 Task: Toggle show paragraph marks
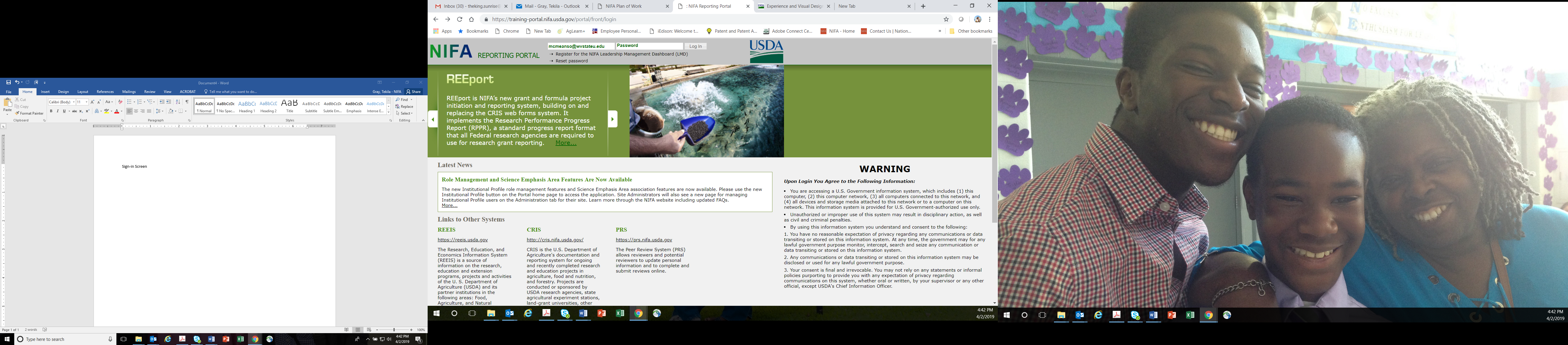(x=187, y=102)
